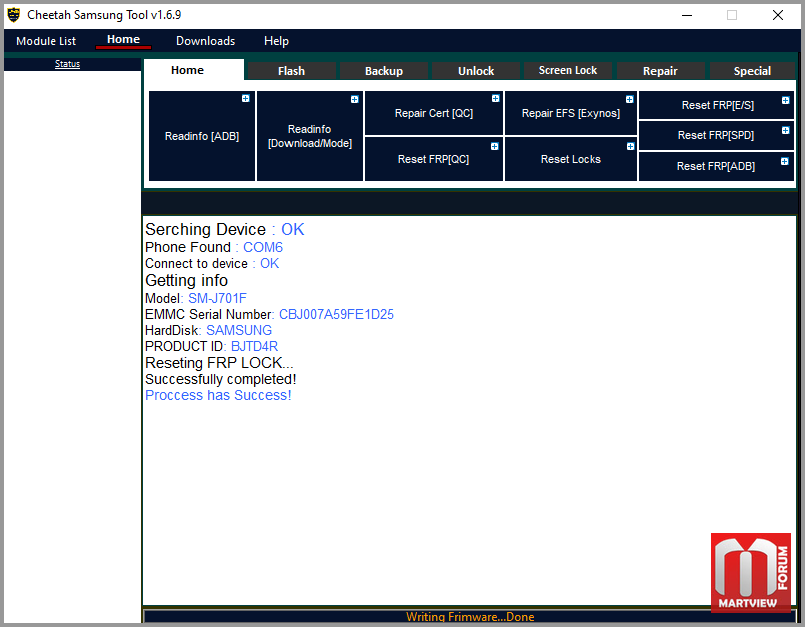Click plus icon on Reset FRP[SPD]
The image size is (805, 627).
785,130
